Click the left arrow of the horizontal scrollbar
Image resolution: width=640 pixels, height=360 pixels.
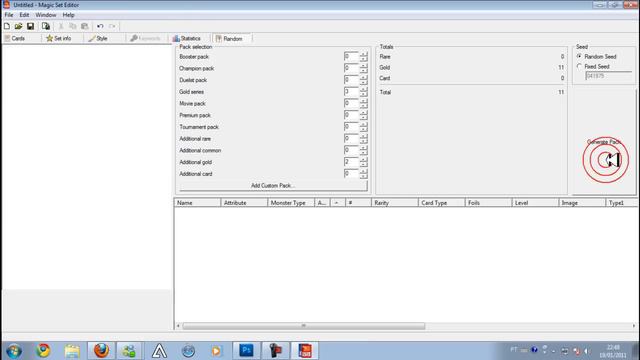tap(178, 326)
